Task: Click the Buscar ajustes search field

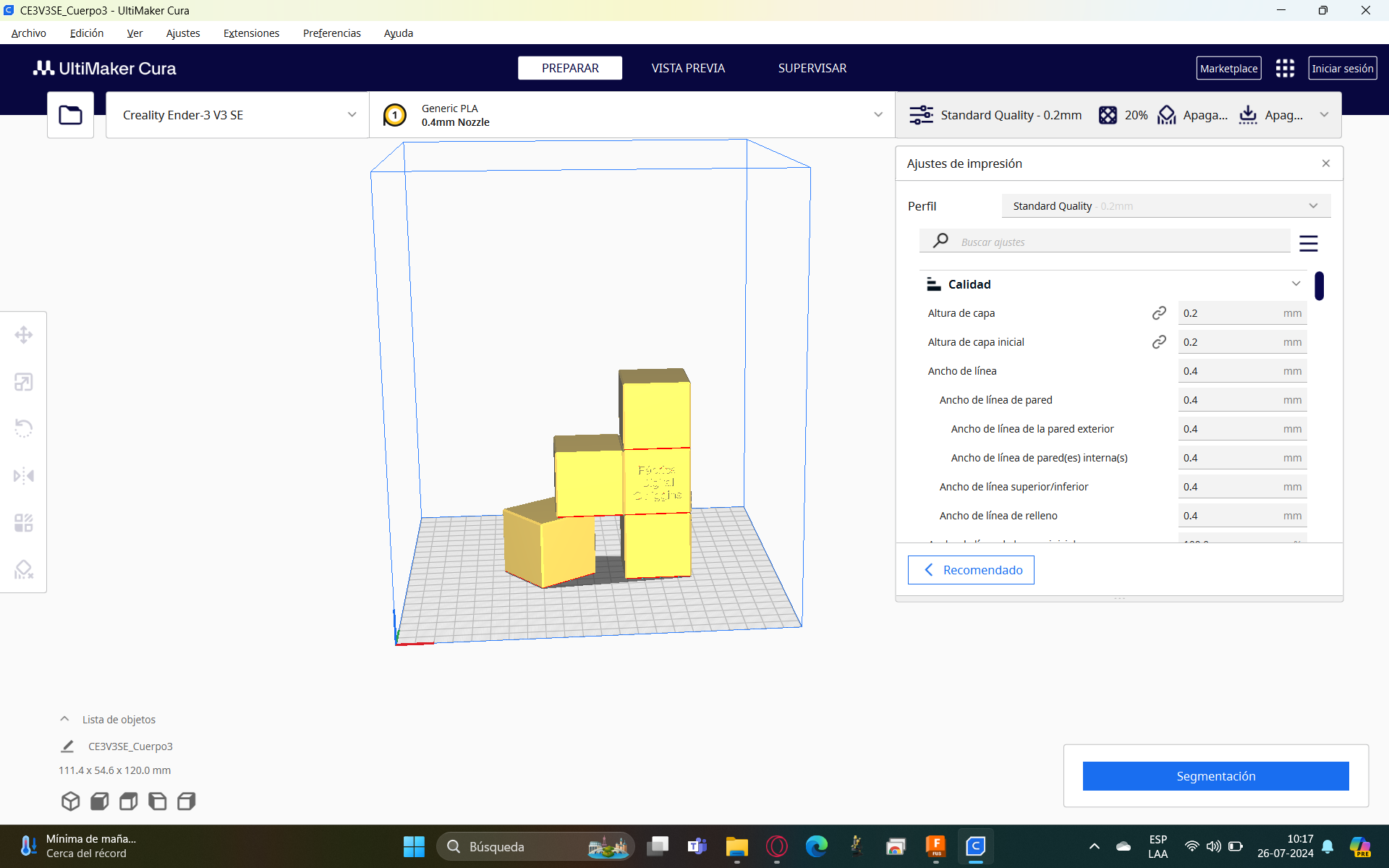Action: coord(1105,242)
